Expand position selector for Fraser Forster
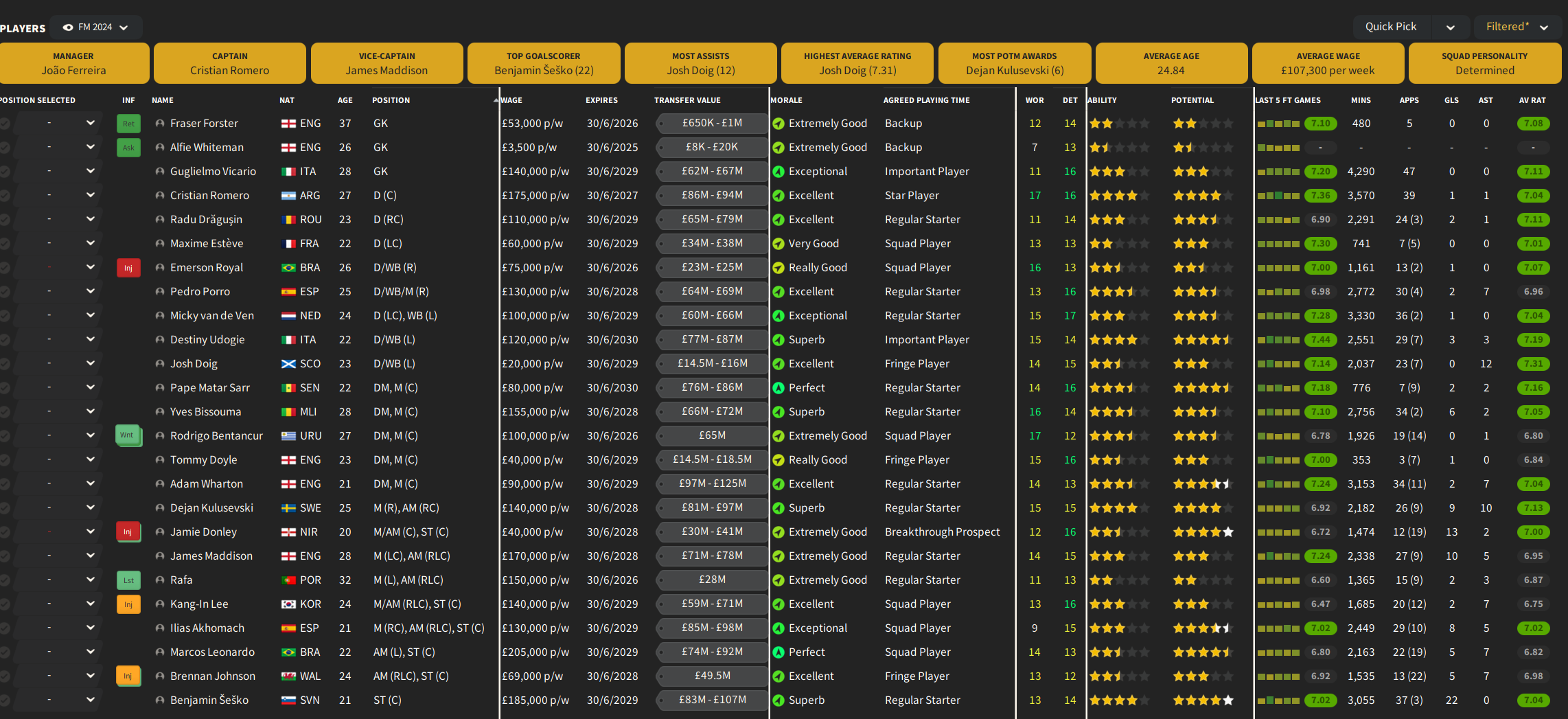The width and height of the screenshot is (1568, 719). pos(91,124)
